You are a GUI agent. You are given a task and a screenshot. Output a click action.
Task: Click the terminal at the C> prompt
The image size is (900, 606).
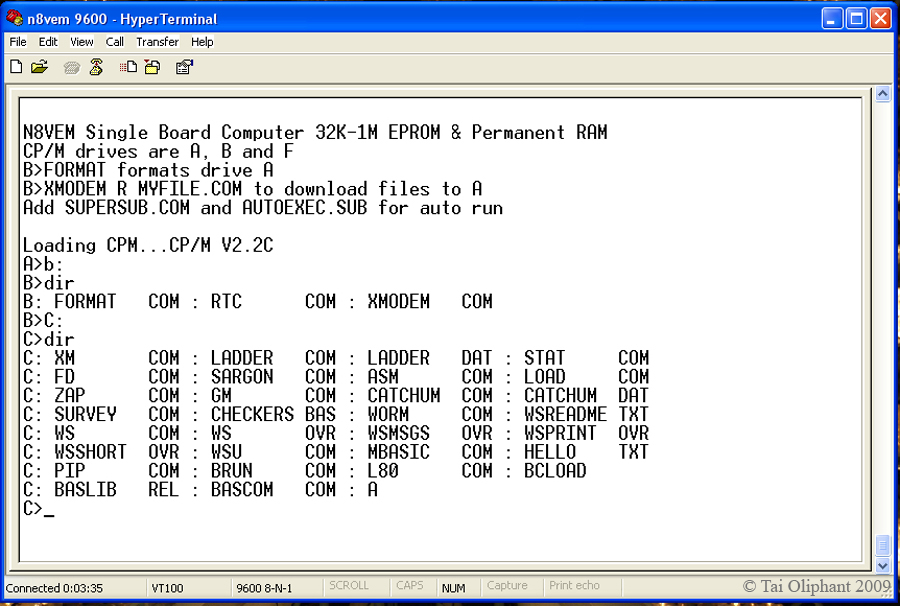50,509
